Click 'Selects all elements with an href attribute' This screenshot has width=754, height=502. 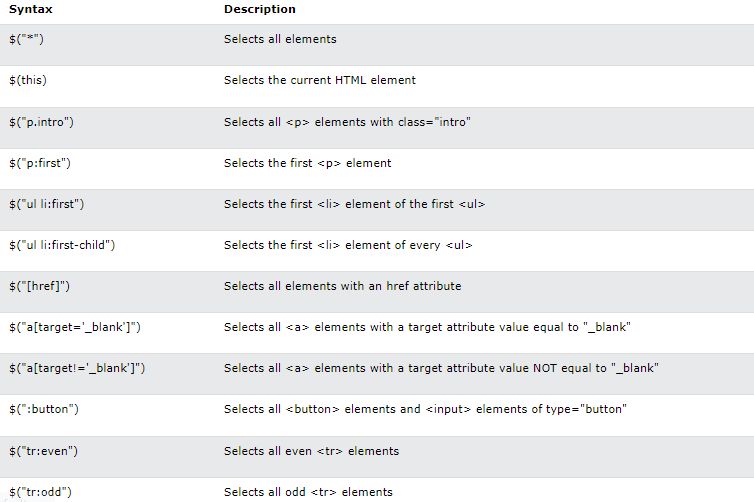click(342, 286)
